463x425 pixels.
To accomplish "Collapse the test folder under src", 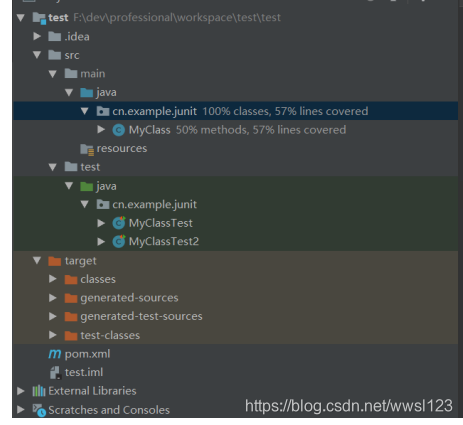I will tap(53, 167).
